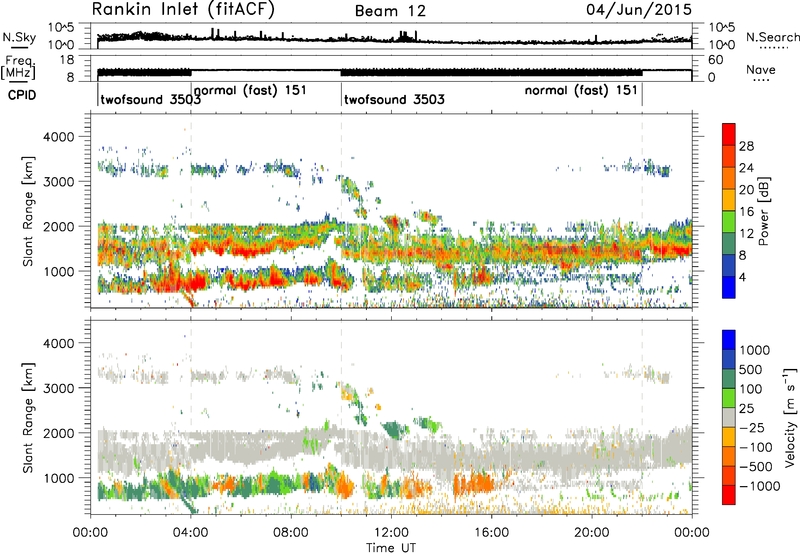Click the '04:00' time tick label

pos(190,533)
